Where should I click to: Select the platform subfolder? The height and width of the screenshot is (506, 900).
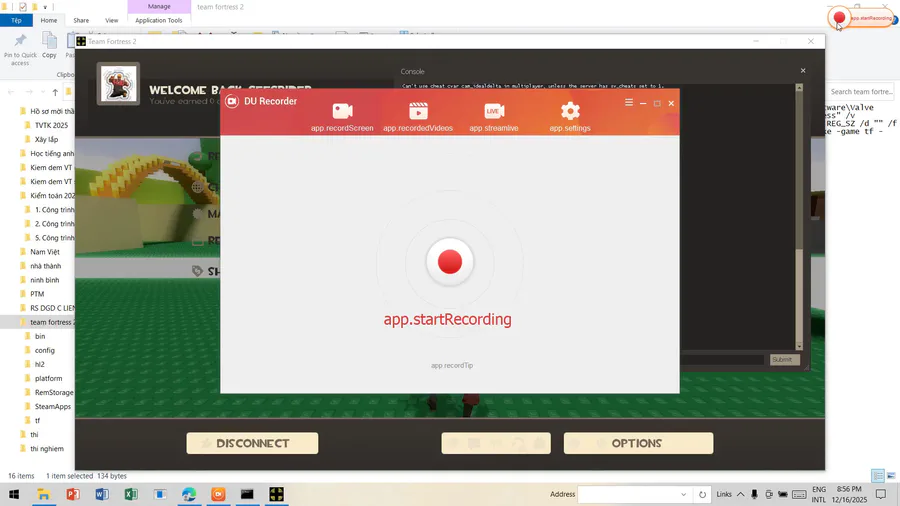48,379
